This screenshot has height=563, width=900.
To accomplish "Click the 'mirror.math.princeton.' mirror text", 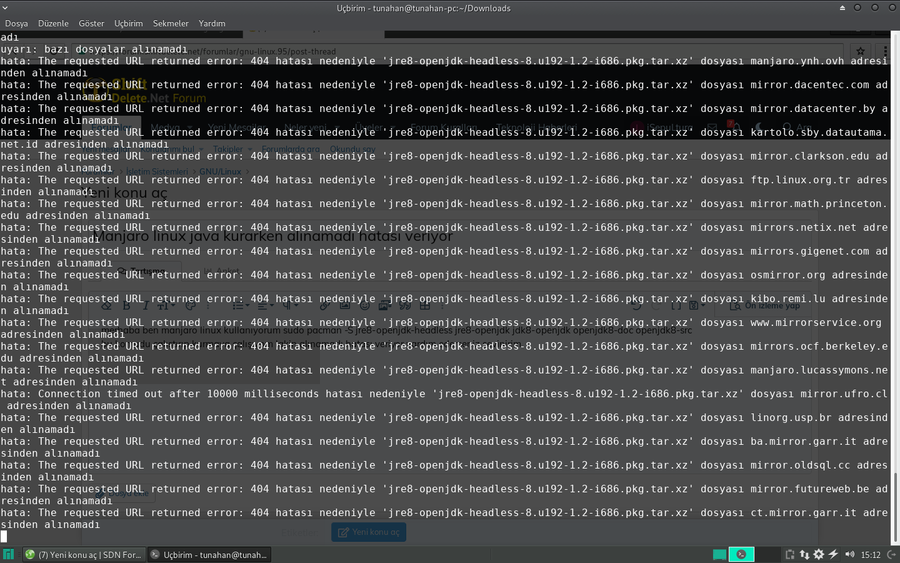I will pyautogui.click(x=818, y=204).
